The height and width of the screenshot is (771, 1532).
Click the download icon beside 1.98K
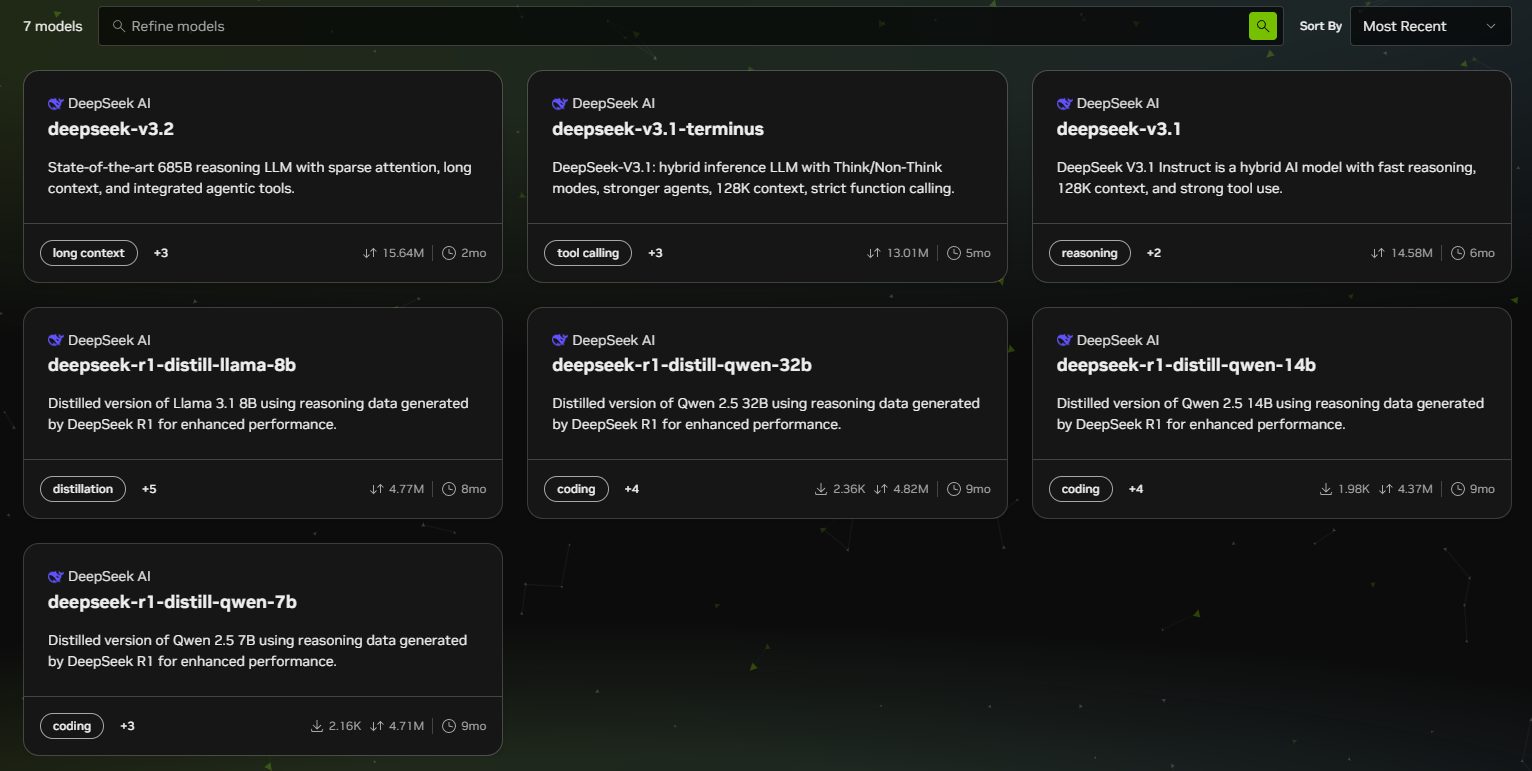coord(1326,489)
